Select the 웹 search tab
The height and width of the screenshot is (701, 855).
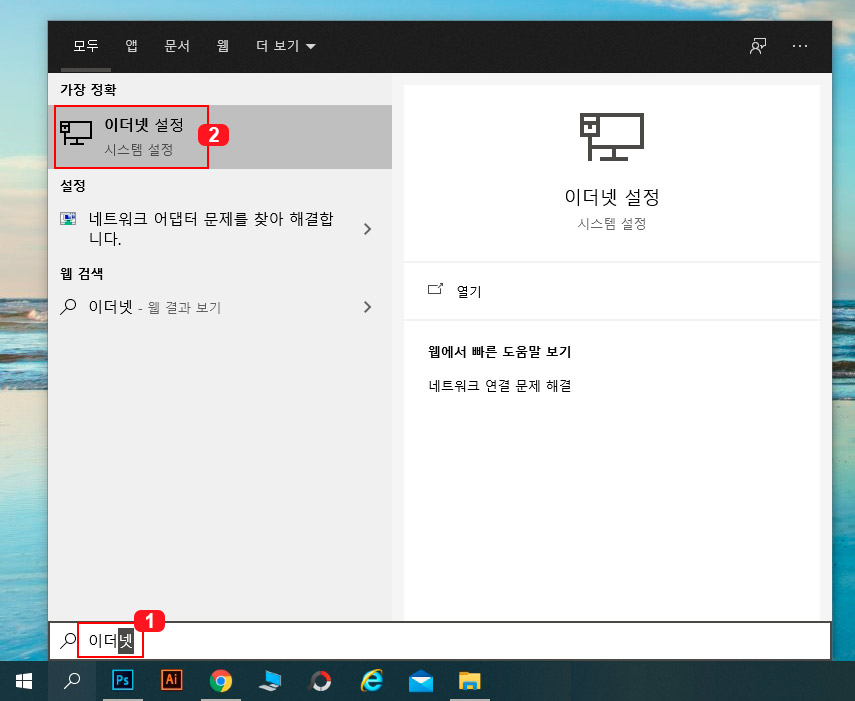[222, 46]
